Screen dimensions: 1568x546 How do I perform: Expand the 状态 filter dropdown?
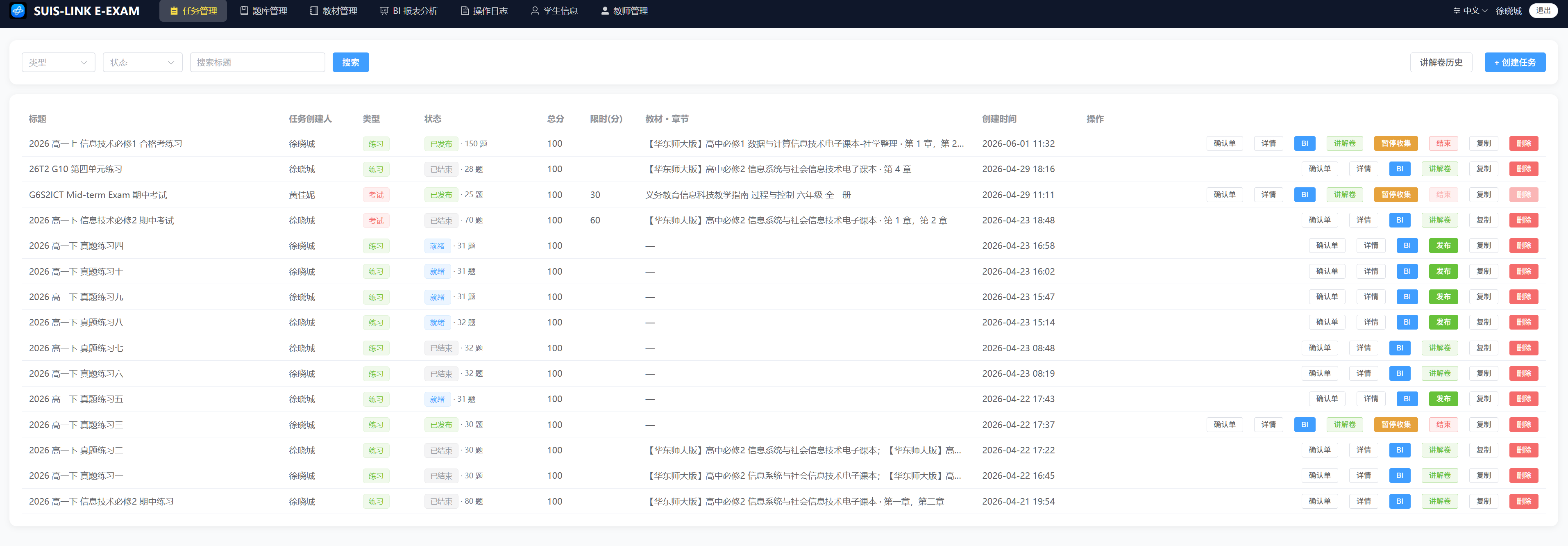143,62
